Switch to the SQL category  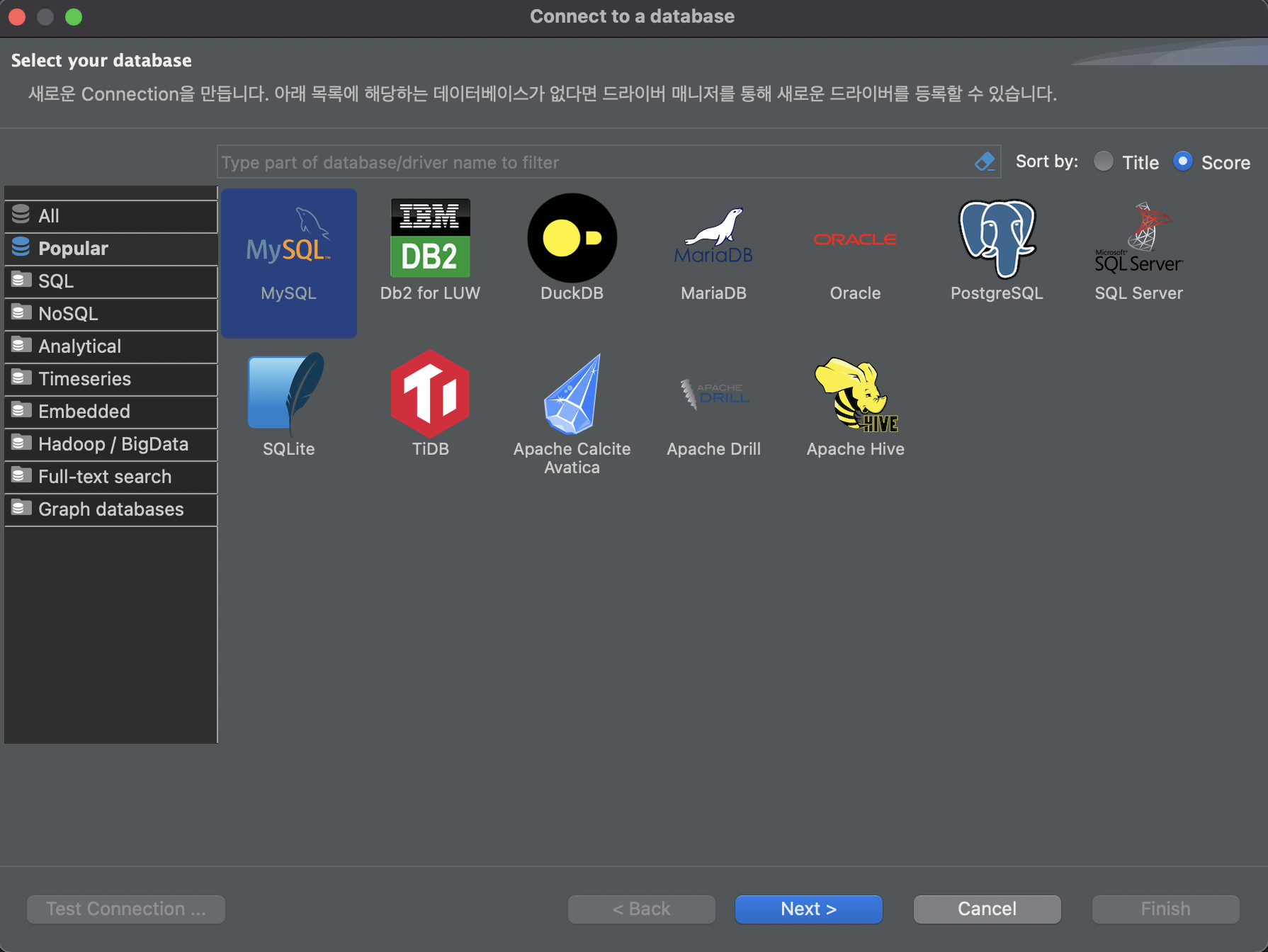tap(111, 281)
